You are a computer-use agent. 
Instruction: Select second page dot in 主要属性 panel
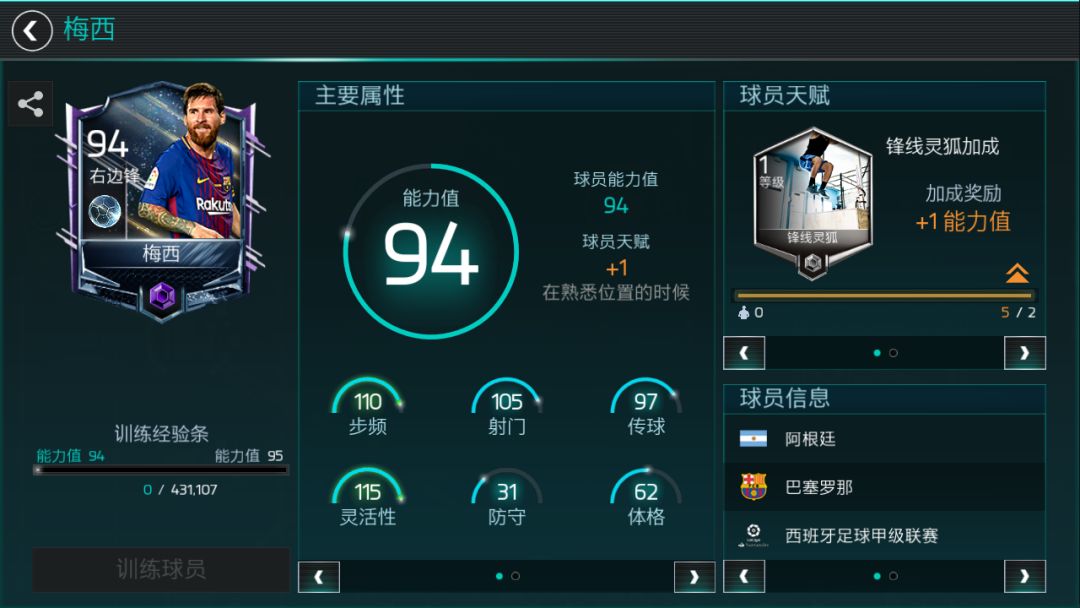point(516,576)
